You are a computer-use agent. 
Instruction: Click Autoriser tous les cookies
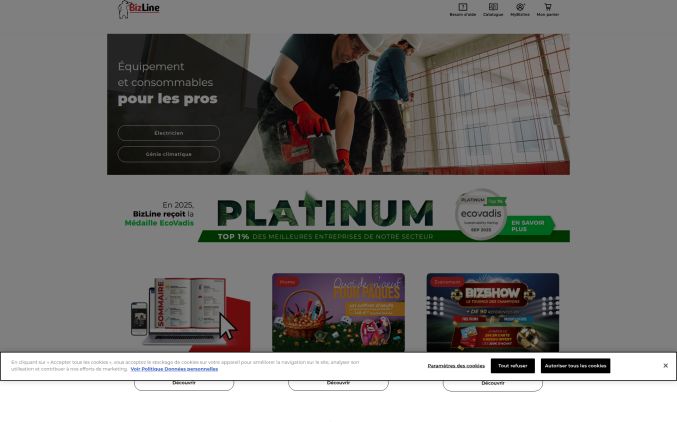[x=576, y=366]
